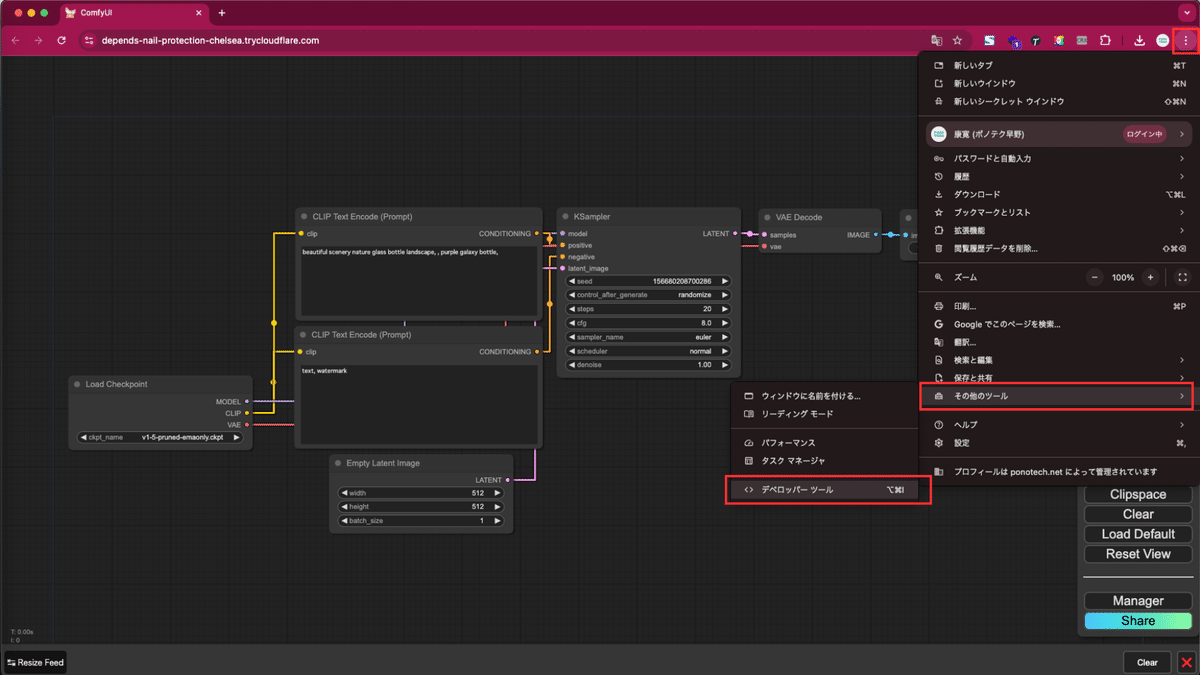This screenshot has width=1200, height=675.
Task: Select ウィンドウに名前を付ける
Action: pyautogui.click(x=825, y=396)
